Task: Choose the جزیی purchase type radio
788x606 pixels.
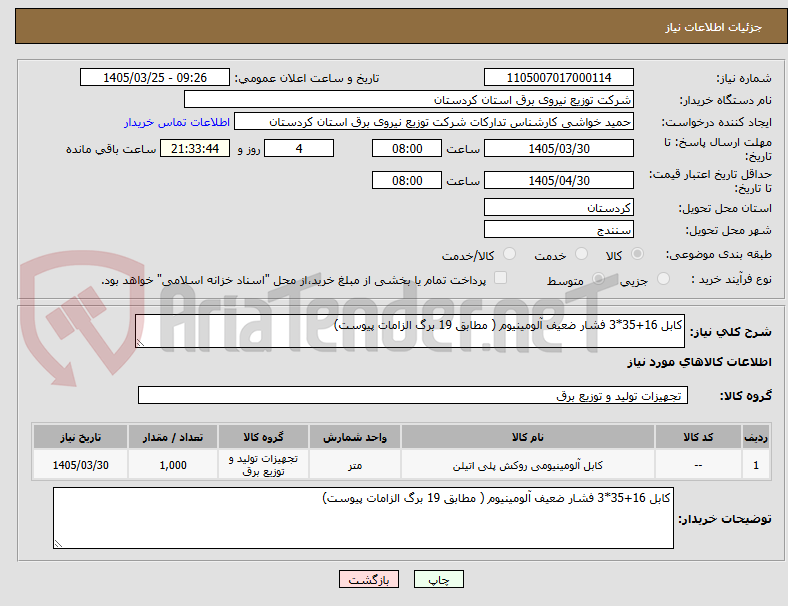Action: 663,278
